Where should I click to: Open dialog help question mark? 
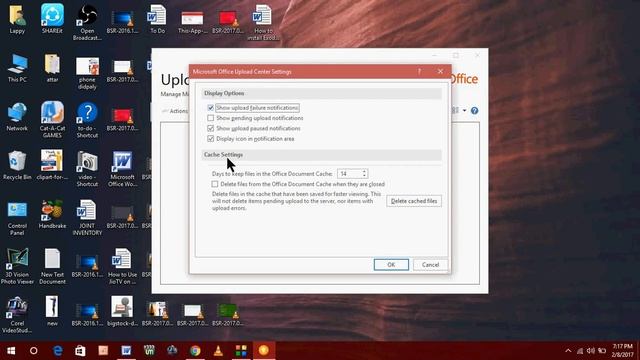419,71
